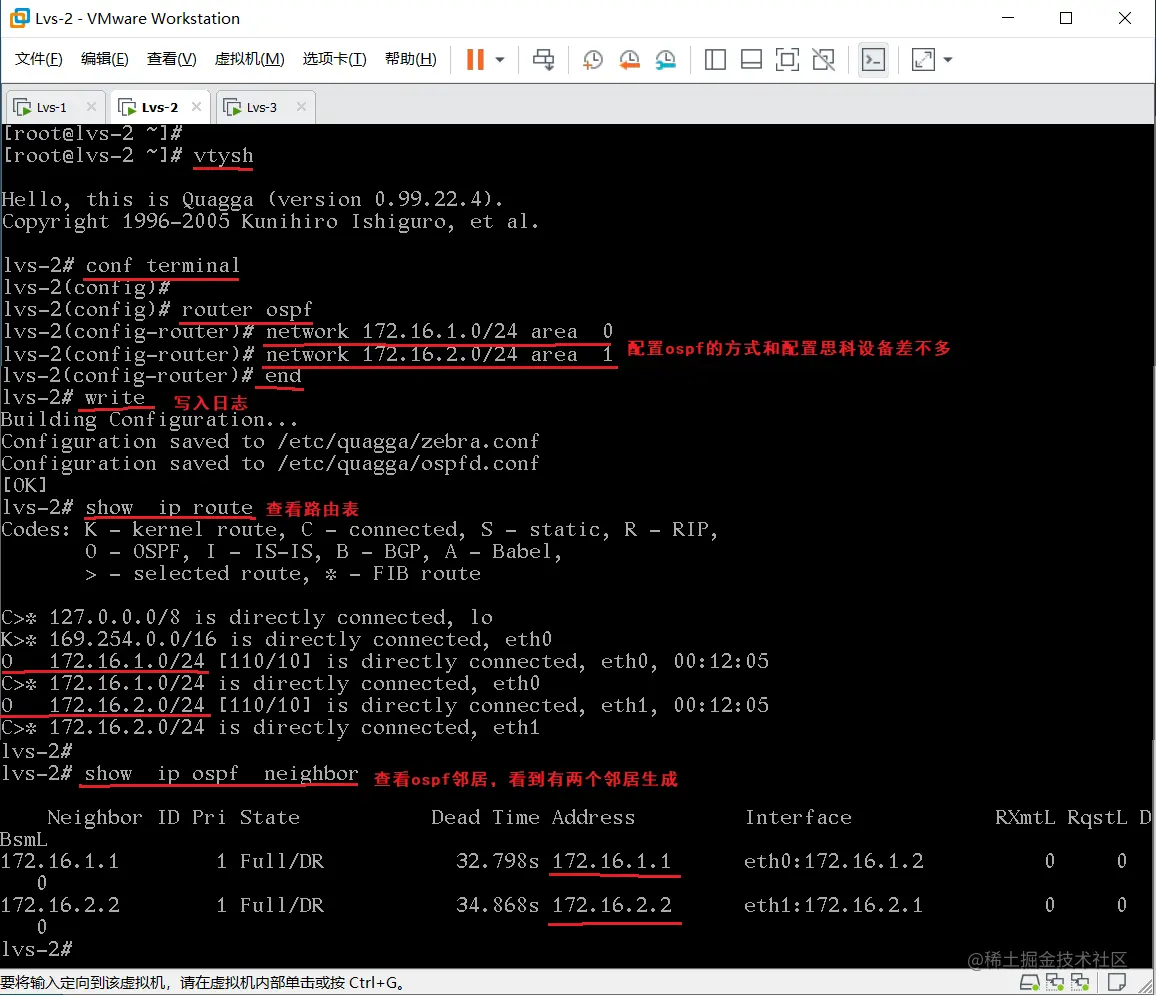This screenshot has height=998, width=1156.
Task: Click the status bar input hint text
Action: [202, 983]
